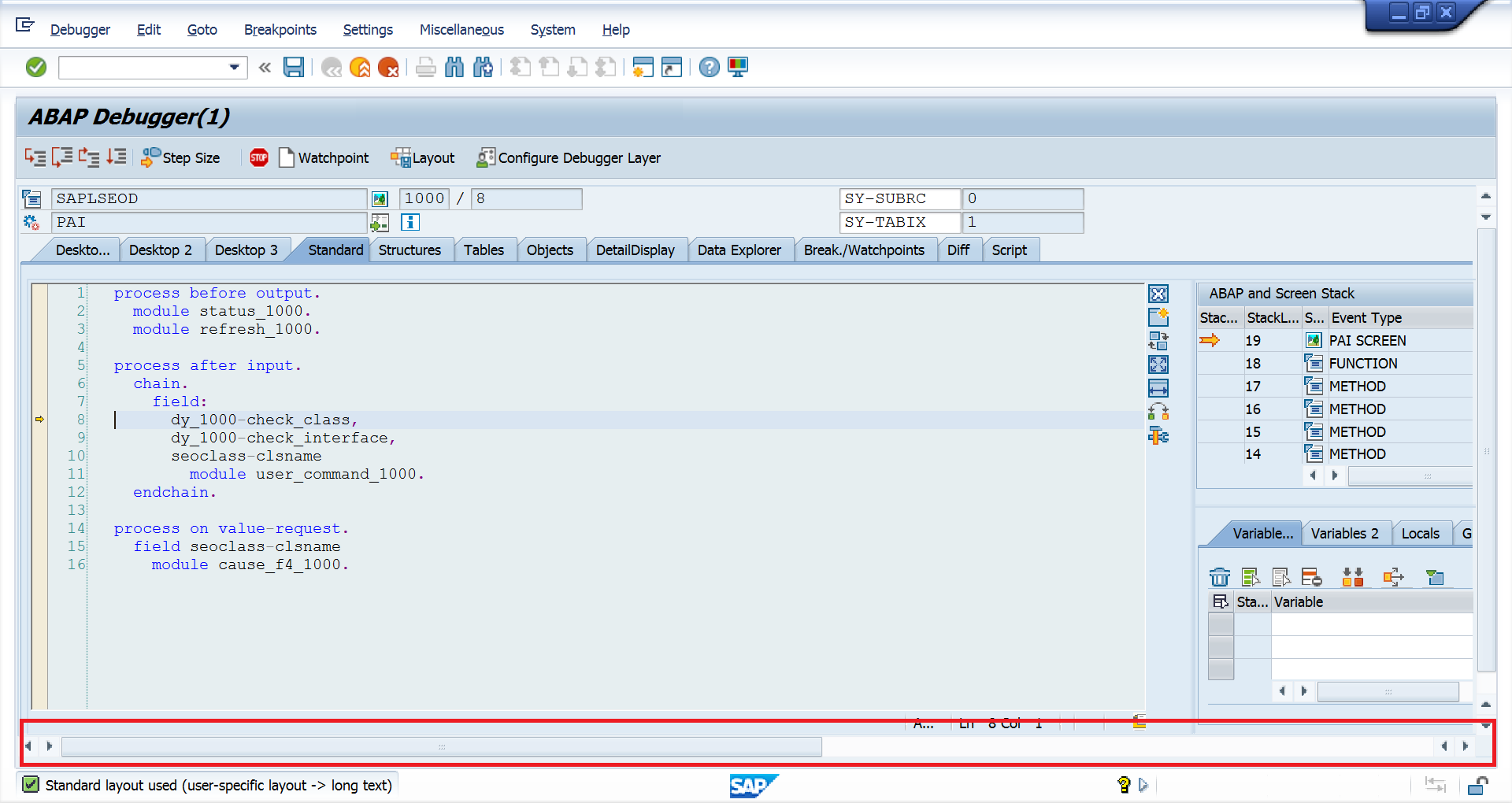Click the ABAP stack horizontal scrollbar

click(1410, 475)
